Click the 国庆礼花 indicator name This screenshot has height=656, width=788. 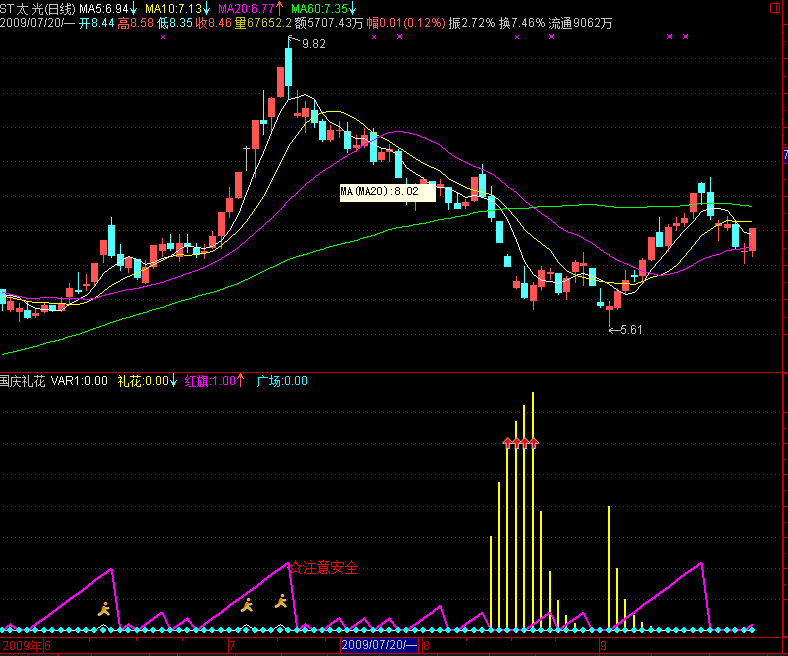pyautogui.click(x=23, y=381)
